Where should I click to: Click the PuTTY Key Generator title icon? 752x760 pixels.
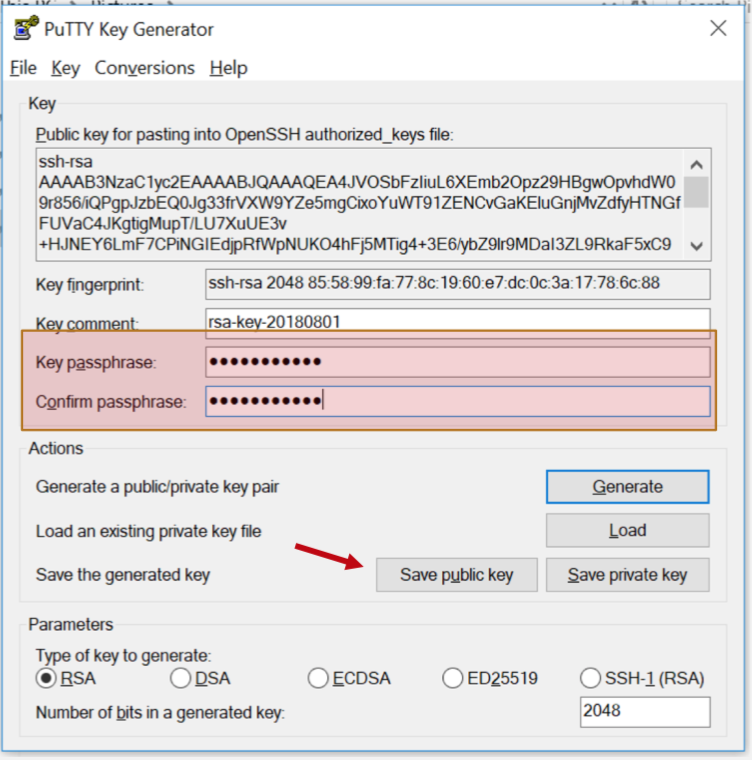tap(24, 28)
